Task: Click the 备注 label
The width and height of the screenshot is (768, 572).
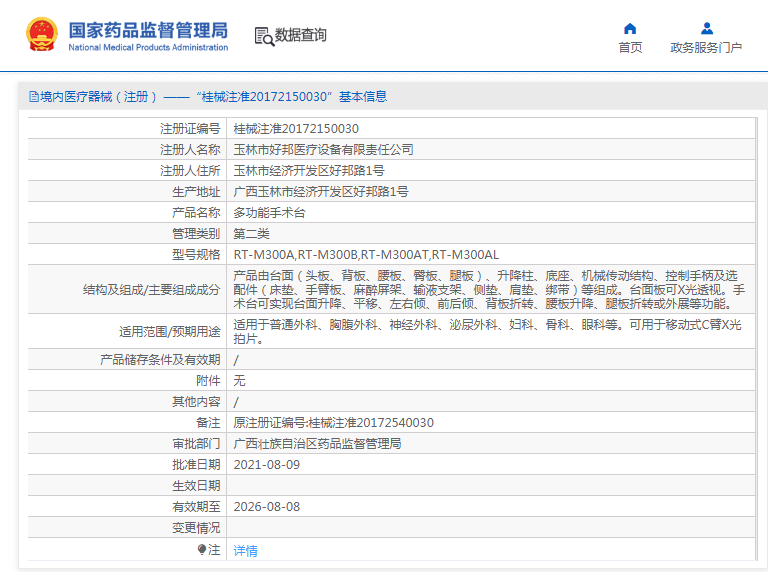Action: tap(208, 423)
